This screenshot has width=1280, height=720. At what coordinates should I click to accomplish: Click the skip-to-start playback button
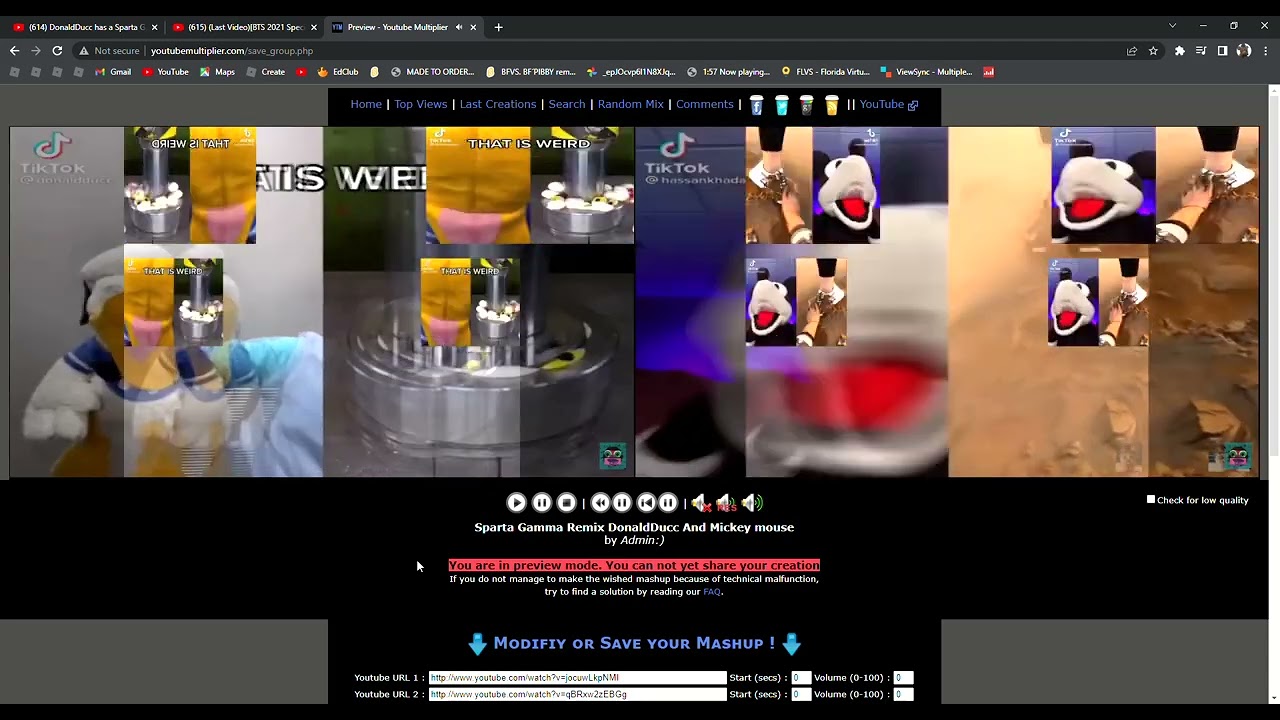coord(646,503)
